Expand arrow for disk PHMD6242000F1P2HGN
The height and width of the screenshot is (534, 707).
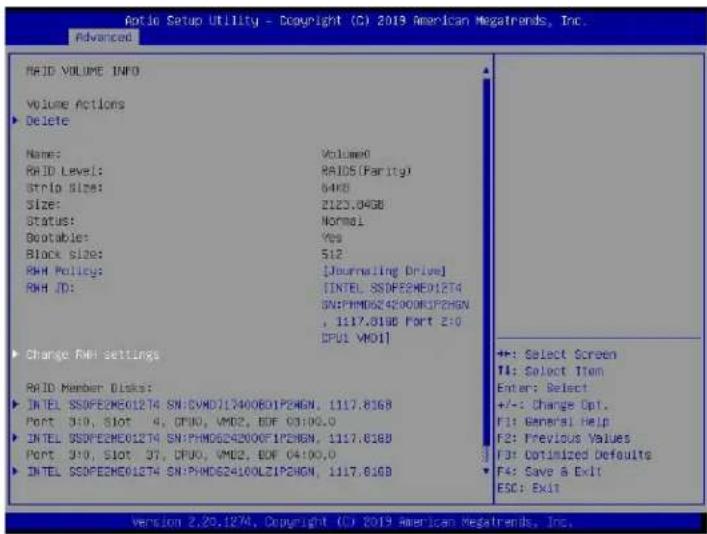16,437
